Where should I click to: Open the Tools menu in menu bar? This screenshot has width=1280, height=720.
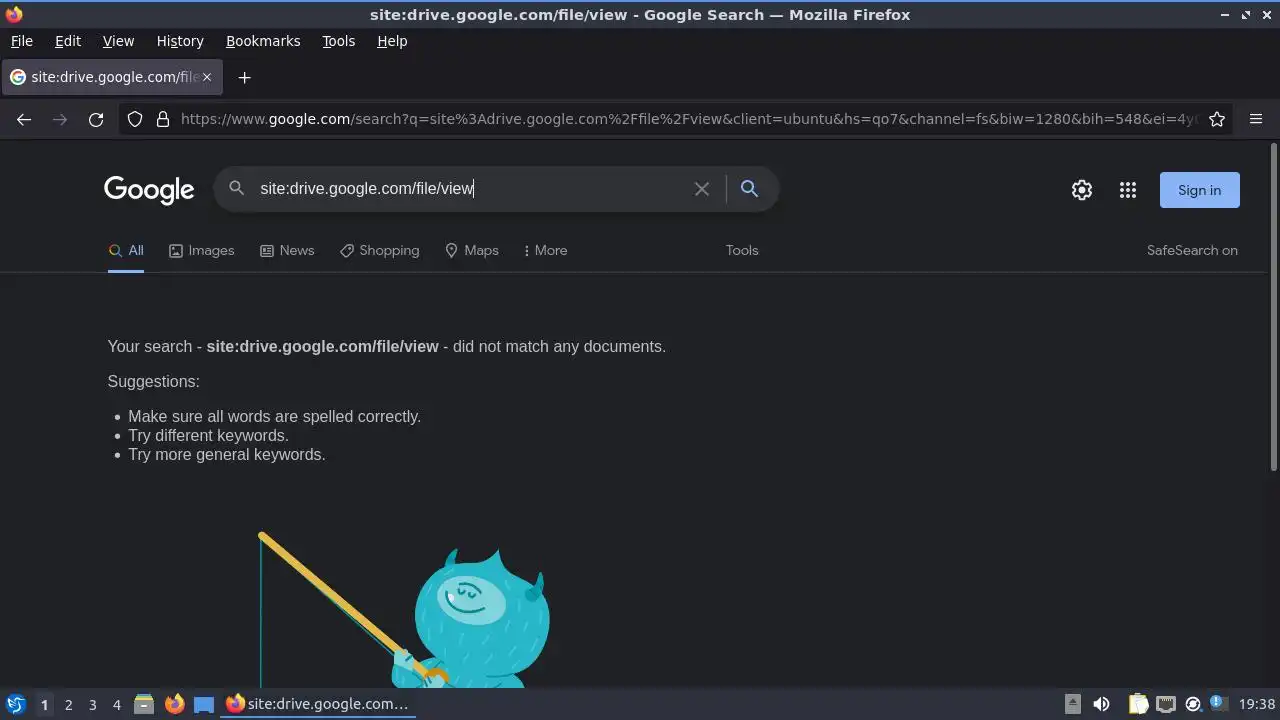(338, 41)
